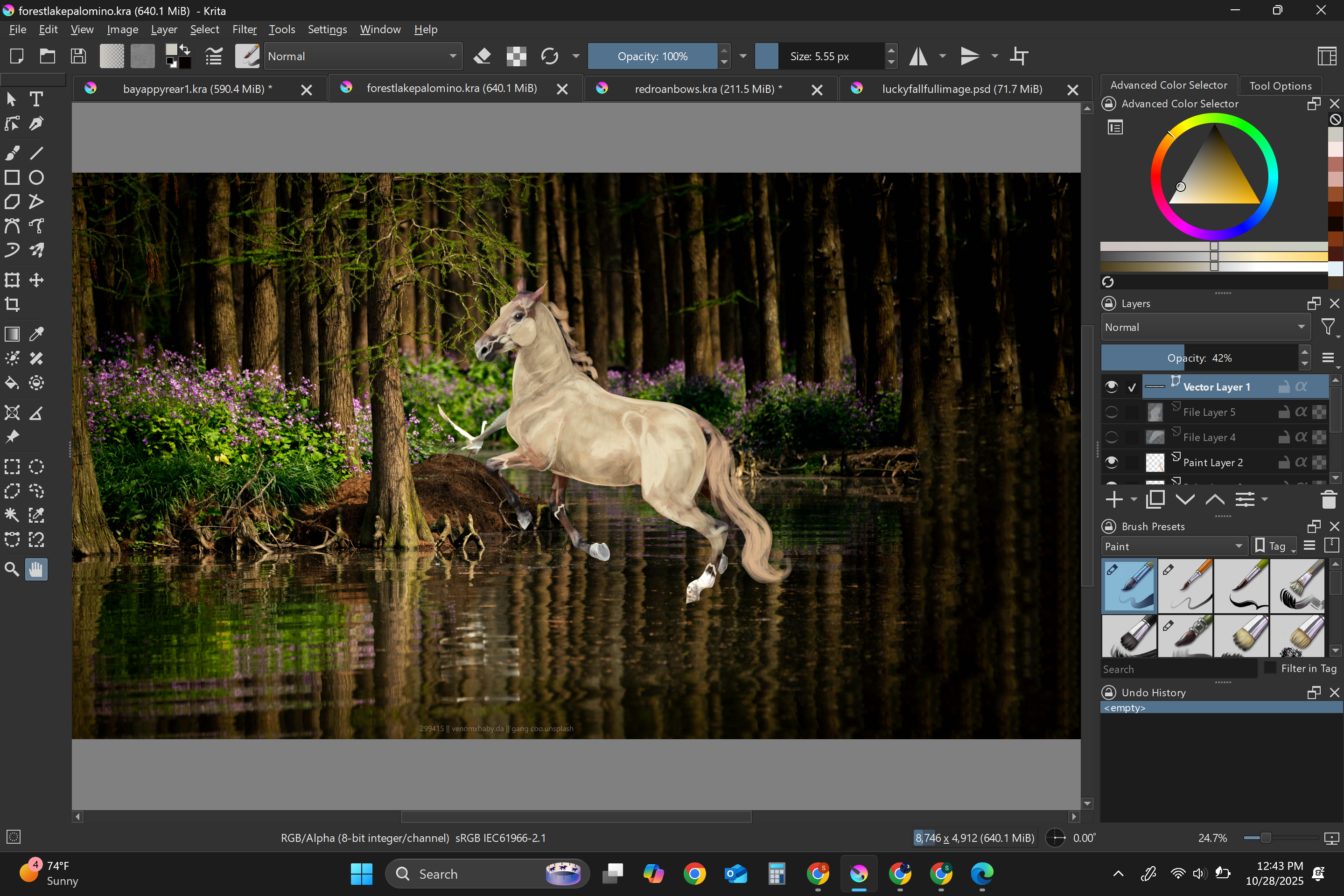This screenshot has height=896, width=1344.
Task: Click the horizontal mirror tool icon
Action: click(918, 56)
